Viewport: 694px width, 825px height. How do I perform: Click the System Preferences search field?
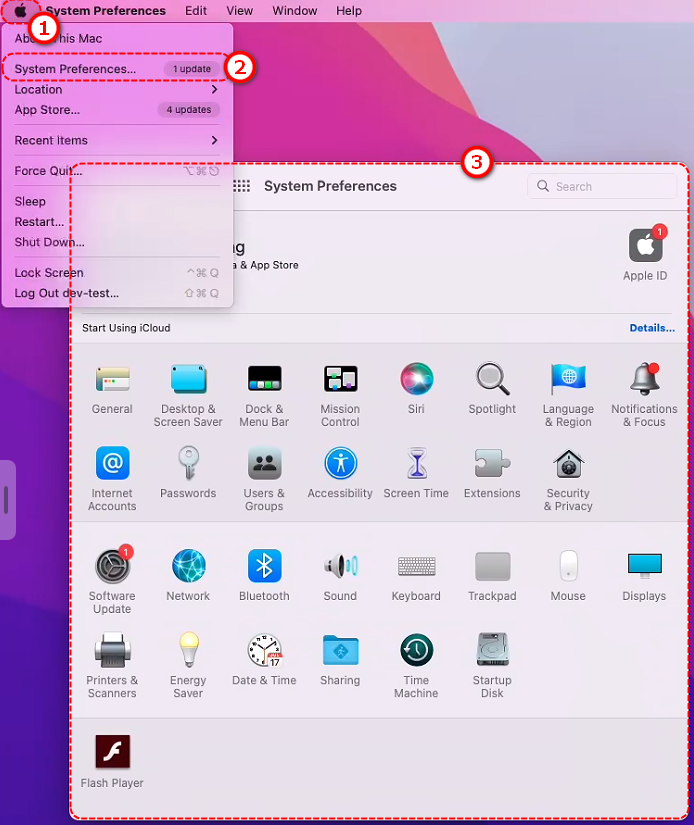pyautogui.click(x=602, y=186)
